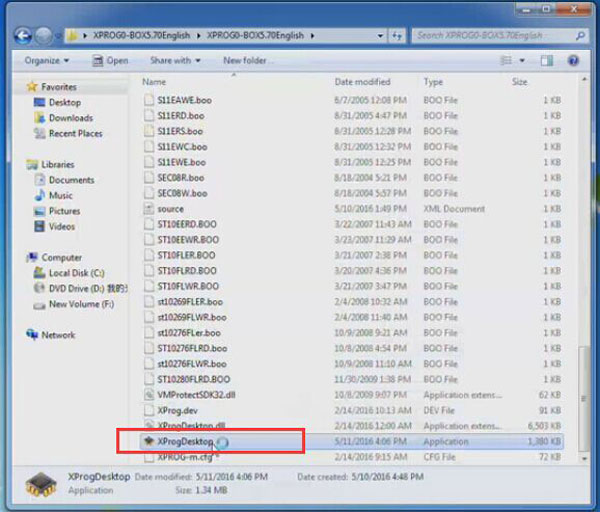Sort files by Date modified column
This screenshot has height=512, width=600.
[x=362, y=82]
